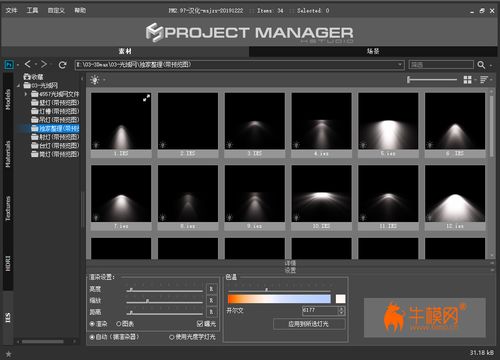Go forward with the right arrow
The height and width of the screenshot is (360, 500).
tap(44, 64)
